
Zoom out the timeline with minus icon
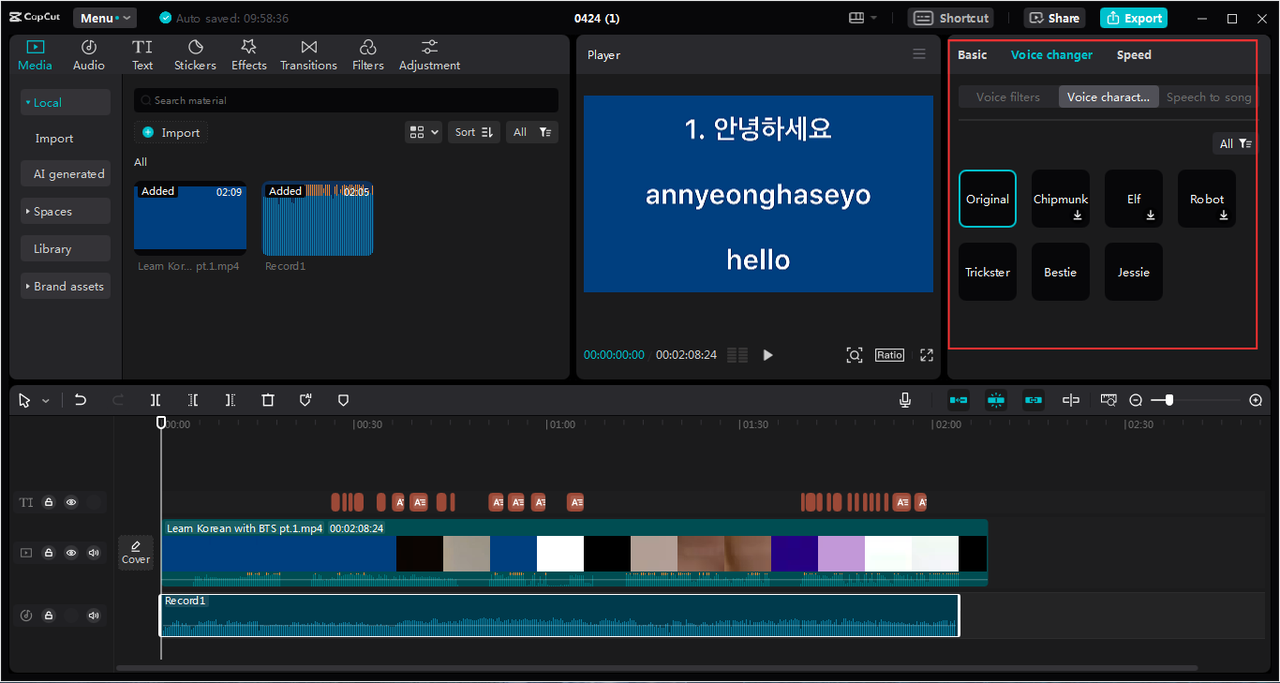1136,400
